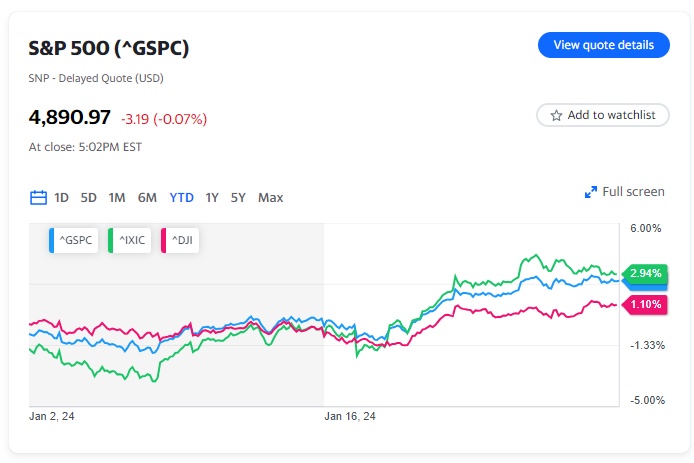The height and width of the screenshot is (463, 694).
Task: Select the 1D time range
Action: click(62, 197)
